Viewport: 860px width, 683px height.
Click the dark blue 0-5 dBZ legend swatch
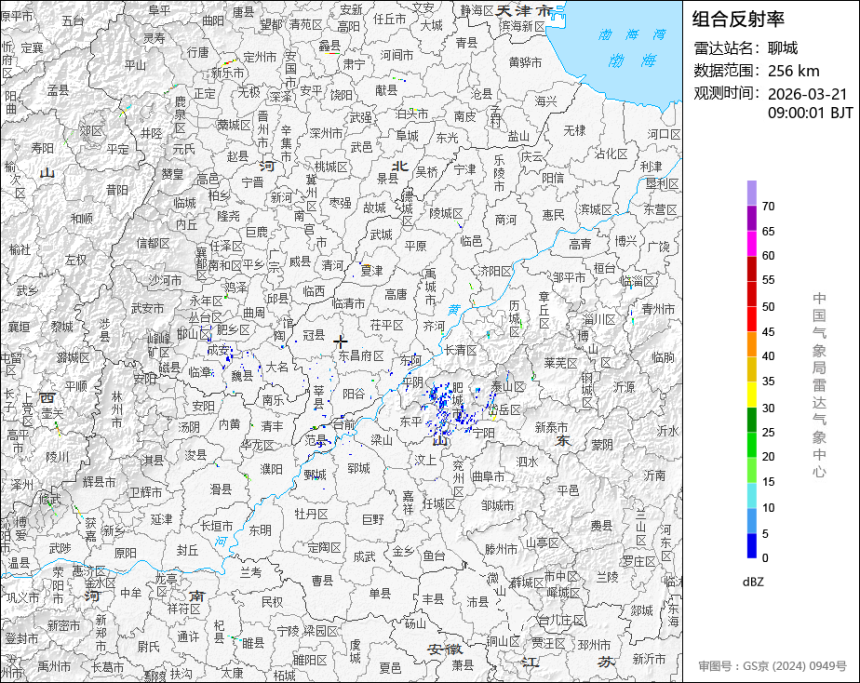click(751, 546)
